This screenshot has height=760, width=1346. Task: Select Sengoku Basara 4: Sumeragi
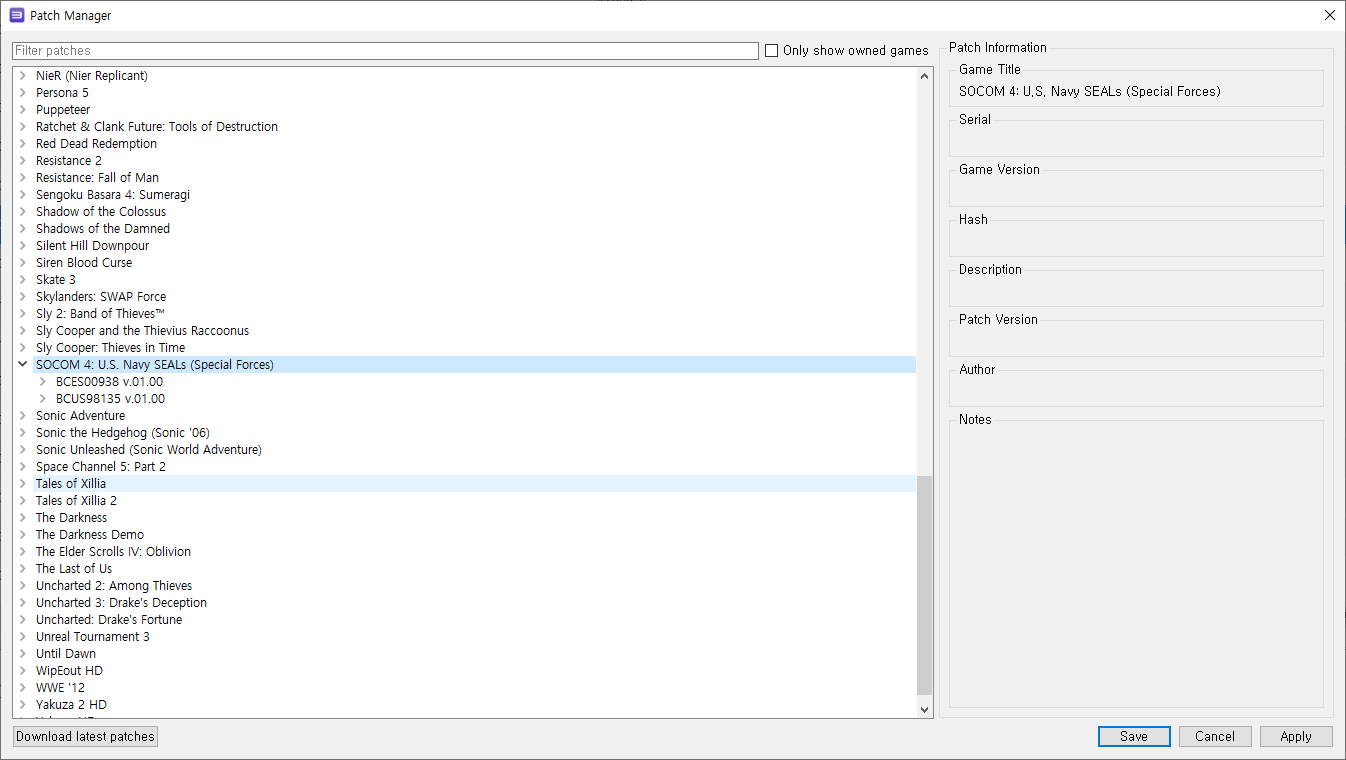pyautogui.click(x=113, y=195)
